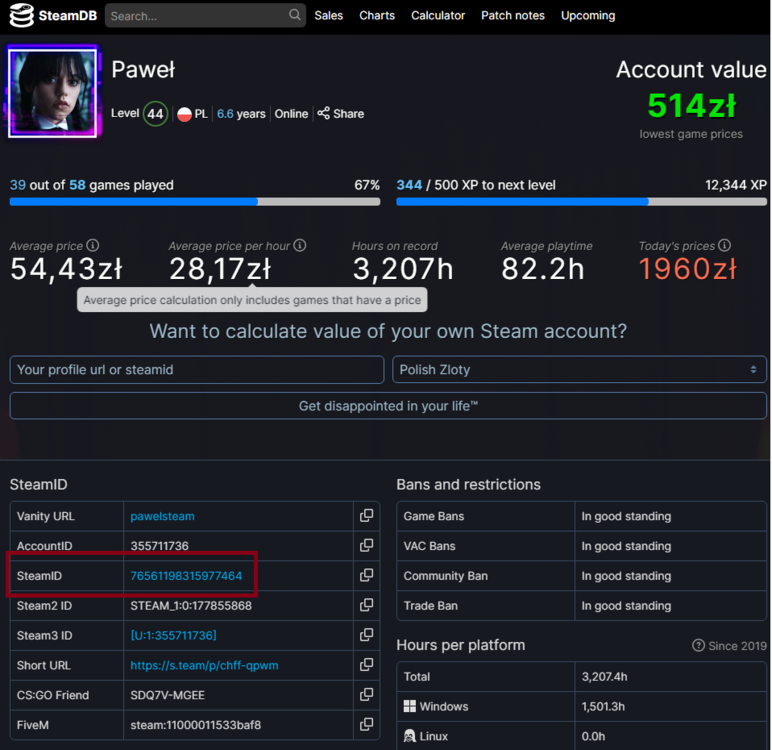Click the STEAM_1:0:177855868 value
This screenshot has height=750, width=772.
click(x=191, y=605)
